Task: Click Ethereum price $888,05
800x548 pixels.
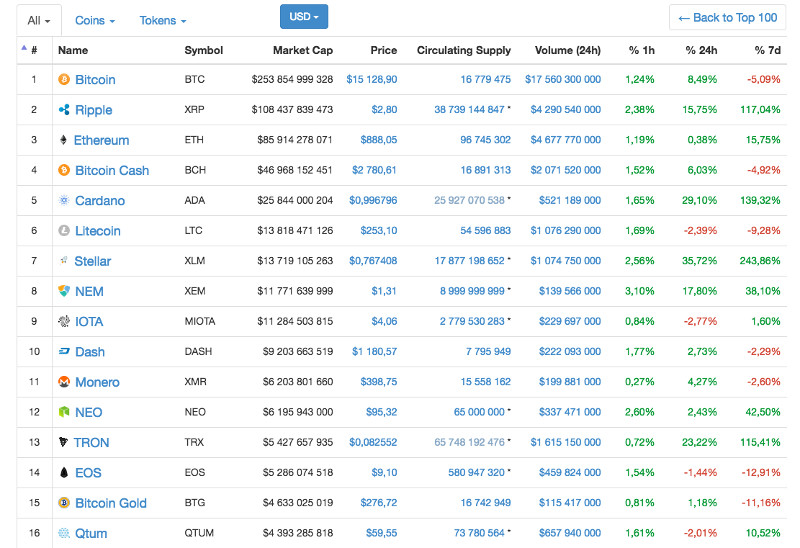Action: [x=379, y=140]
